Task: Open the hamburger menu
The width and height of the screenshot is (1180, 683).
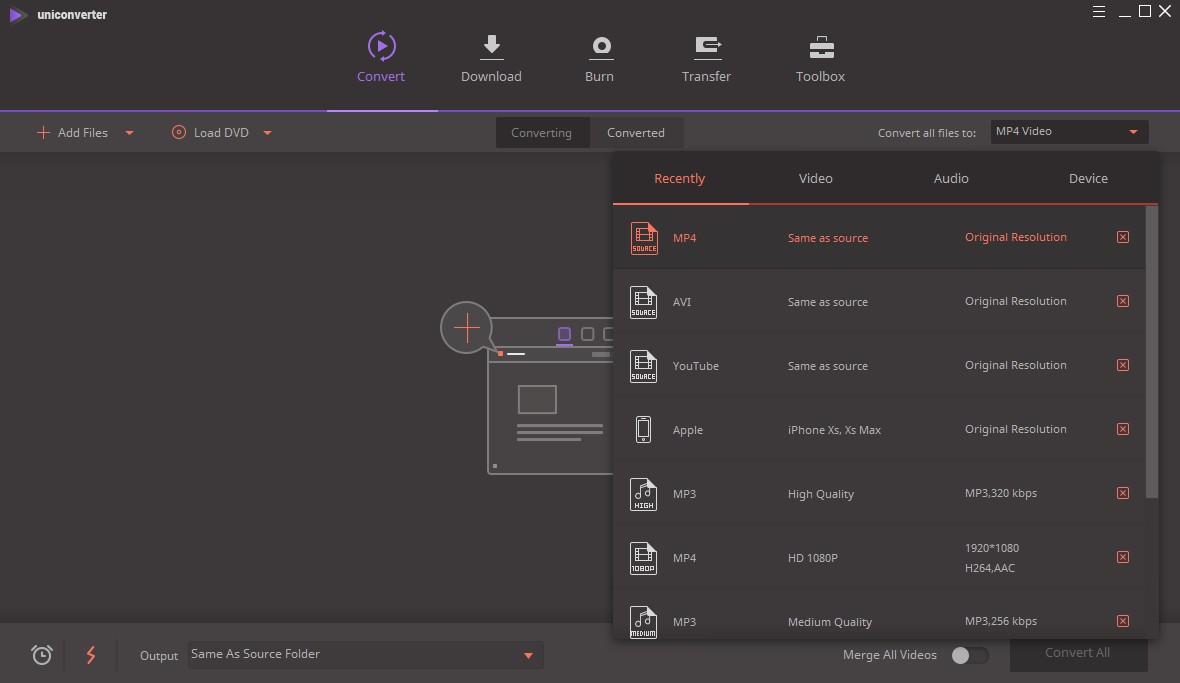Action: [1098, 12]
